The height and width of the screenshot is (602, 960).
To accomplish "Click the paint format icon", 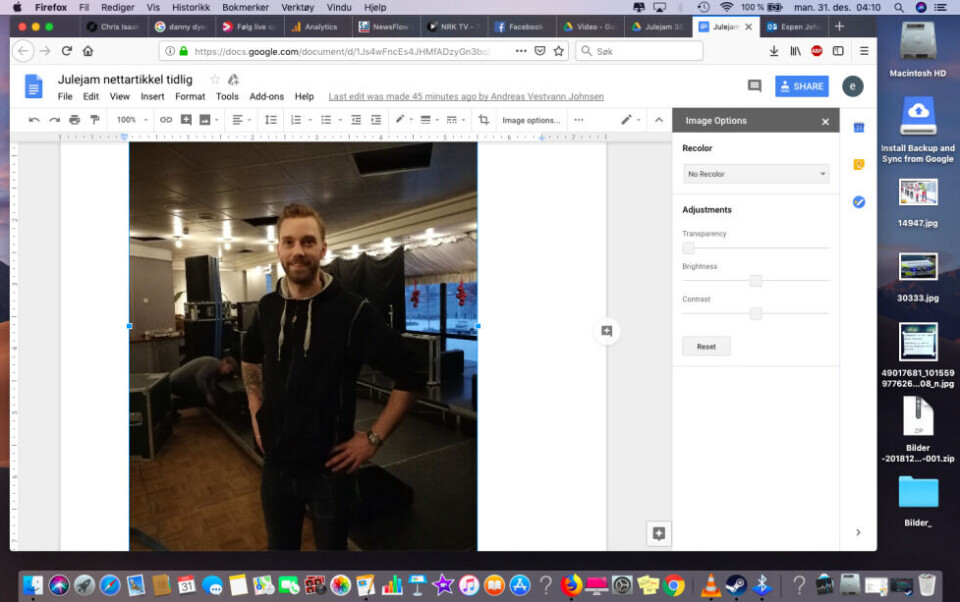I will [95, 120].
